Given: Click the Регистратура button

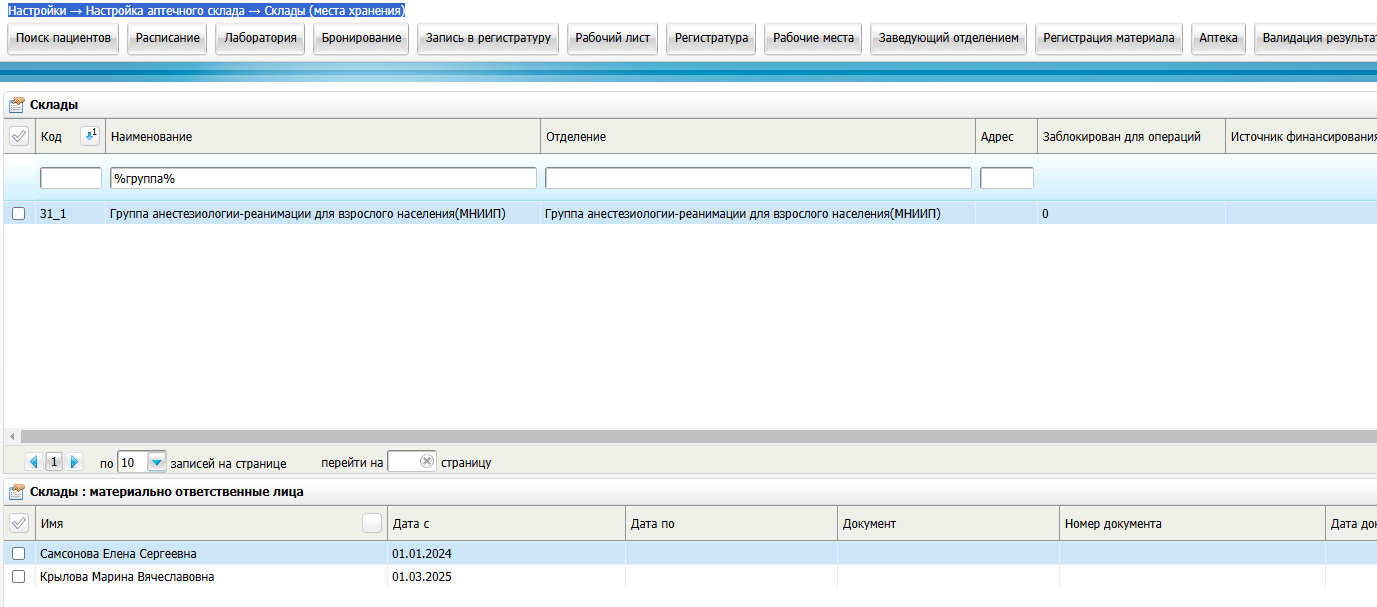Looking at the screenshot, I should point(711,38).
